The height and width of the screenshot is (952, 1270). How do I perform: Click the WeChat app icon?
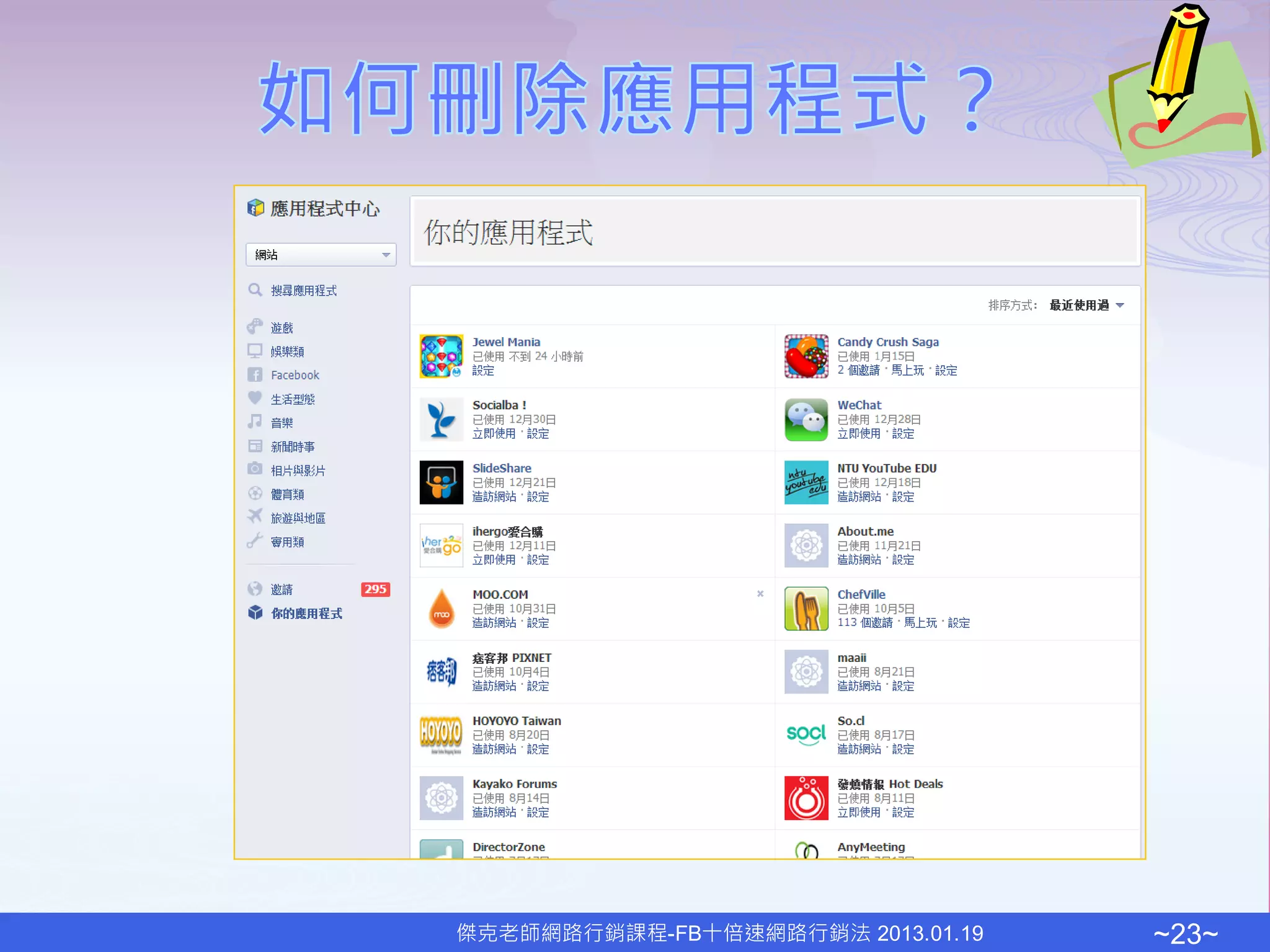click(x=806, y=420)
